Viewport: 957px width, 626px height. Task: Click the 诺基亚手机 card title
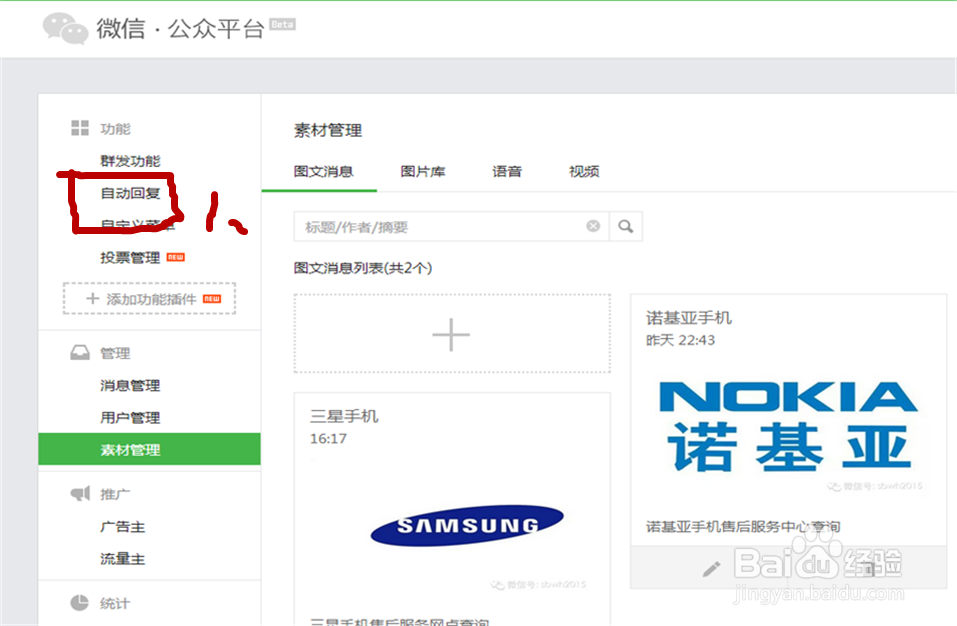(x=689, y=318)
